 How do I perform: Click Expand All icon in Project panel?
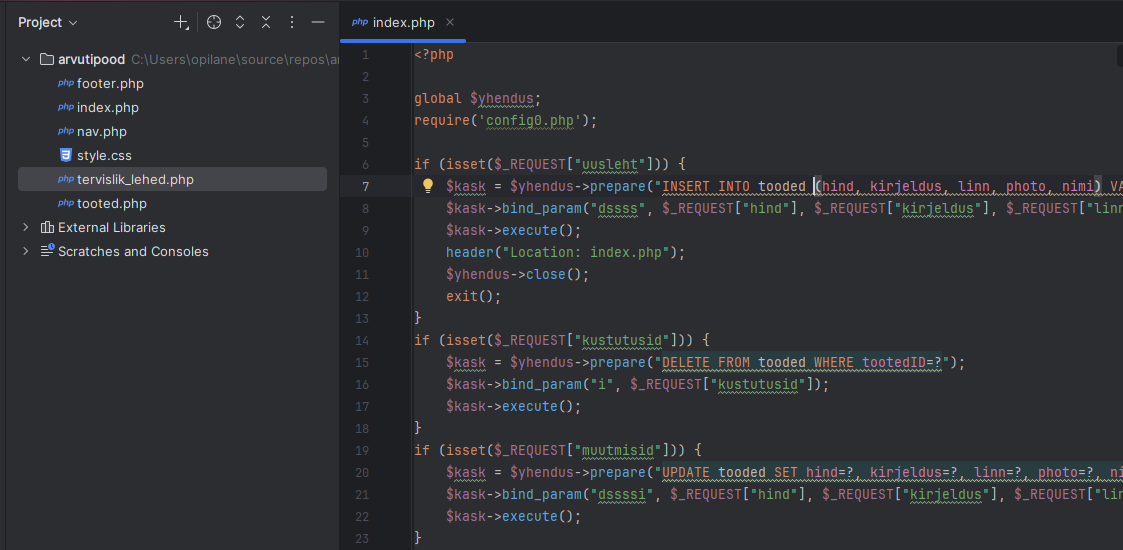coord(240,22)
